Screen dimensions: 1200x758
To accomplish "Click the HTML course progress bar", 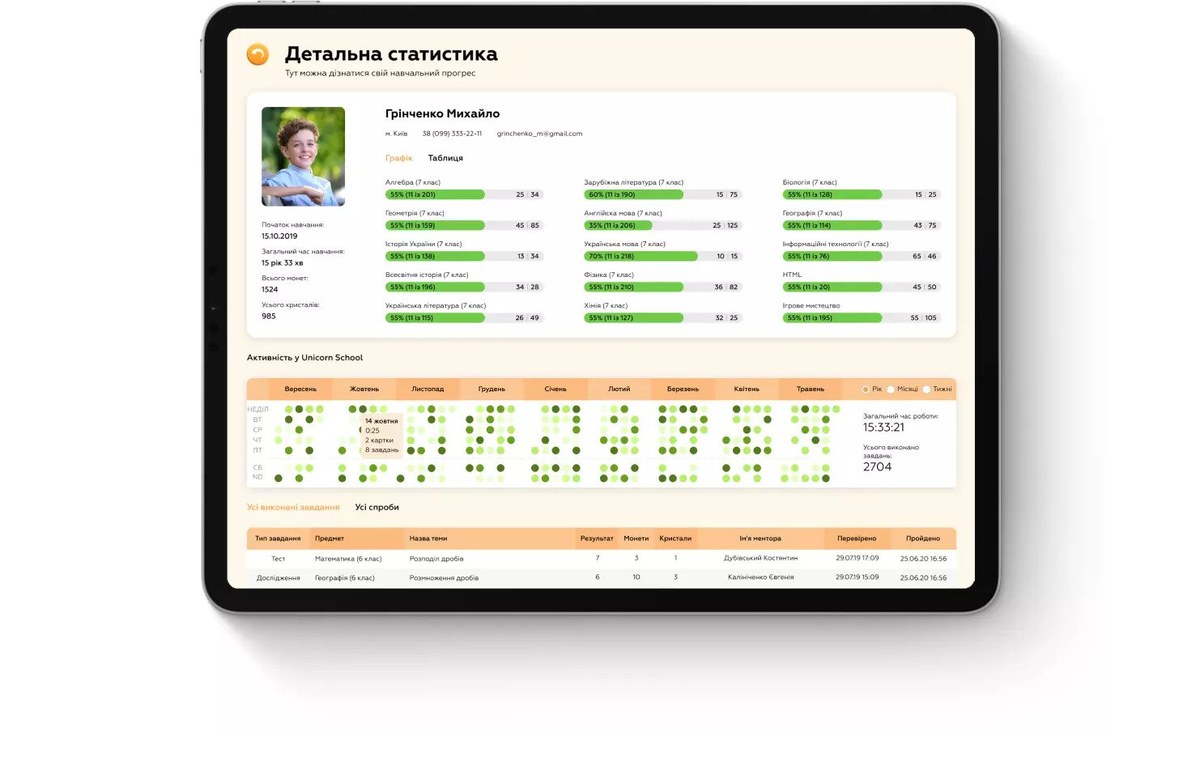I will click(832, 287).
